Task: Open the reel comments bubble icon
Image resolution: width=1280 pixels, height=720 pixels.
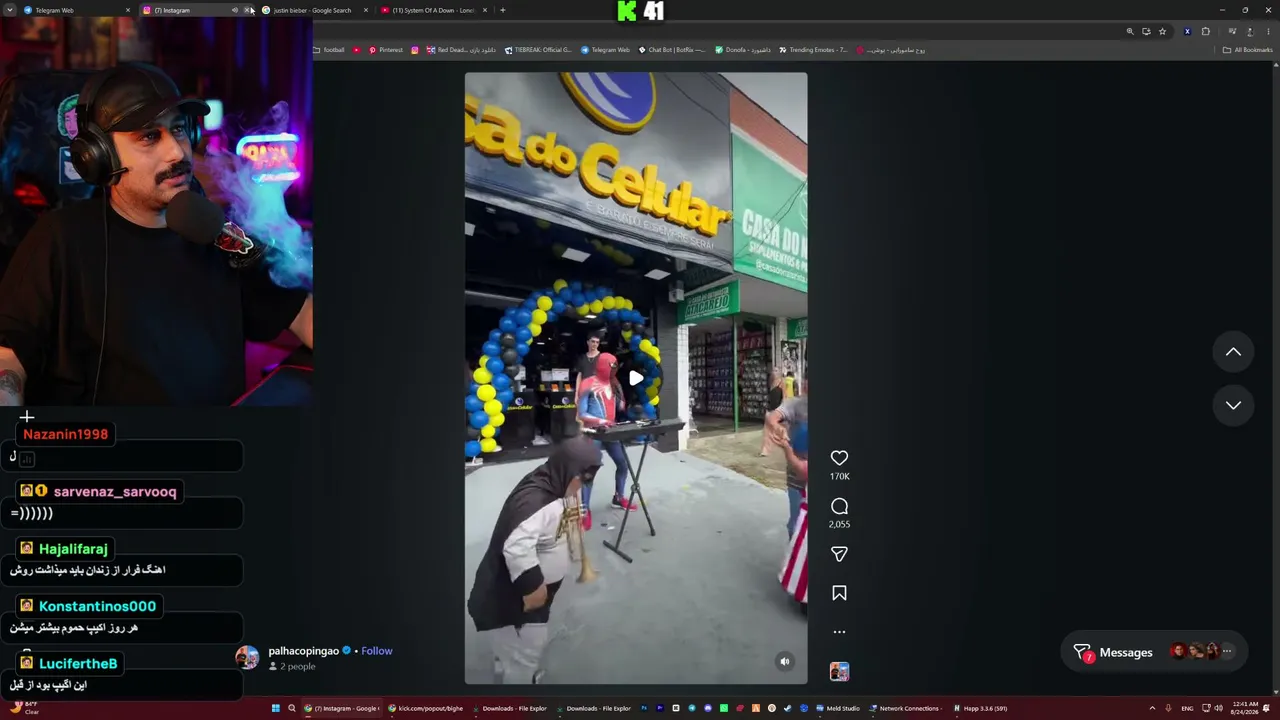Action: point(839,506)
